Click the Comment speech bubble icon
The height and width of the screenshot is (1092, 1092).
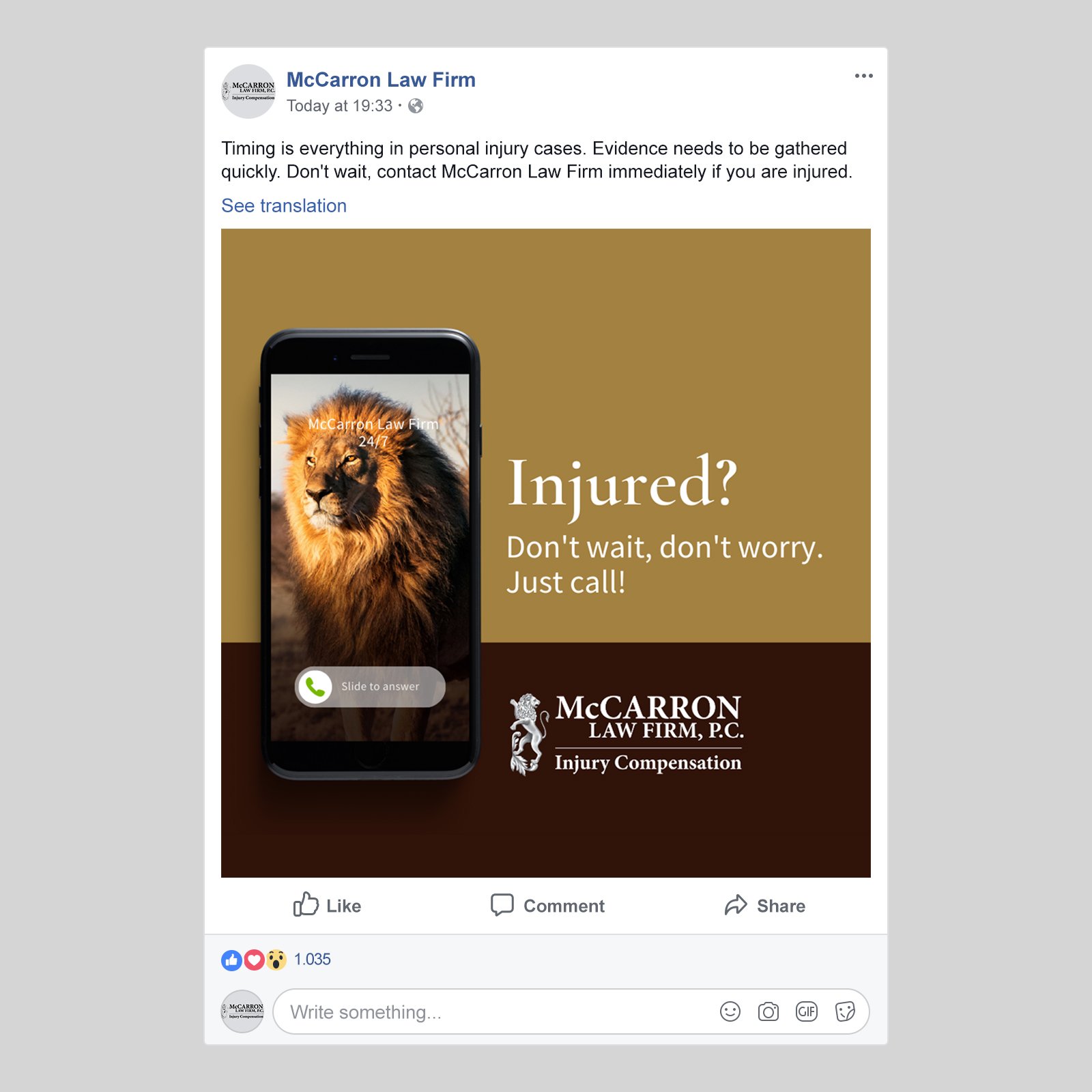(x=502, y=905)
